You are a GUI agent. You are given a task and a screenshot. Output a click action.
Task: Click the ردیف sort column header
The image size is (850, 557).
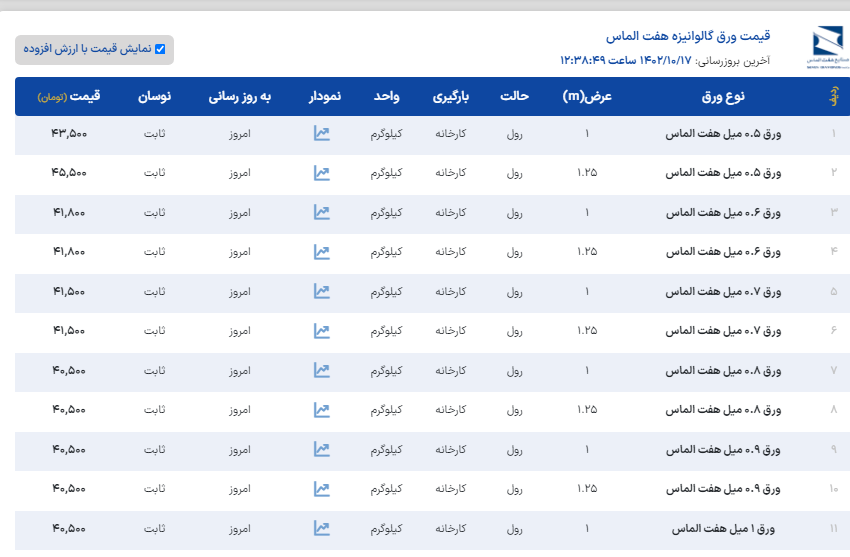pyautogui.click(x=833, y=97)
